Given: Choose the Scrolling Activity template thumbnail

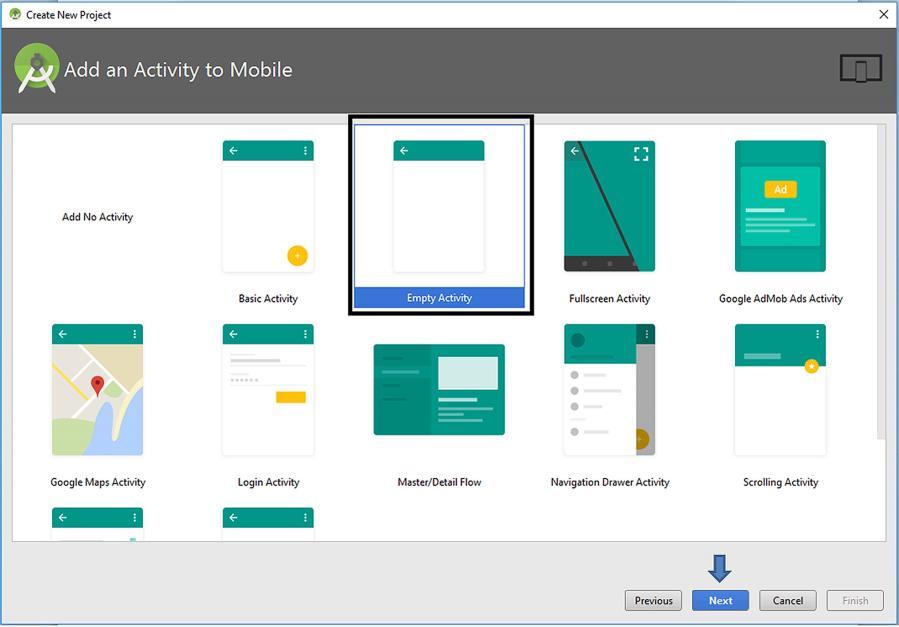Looking at the screenshot, I should (780, 390).
